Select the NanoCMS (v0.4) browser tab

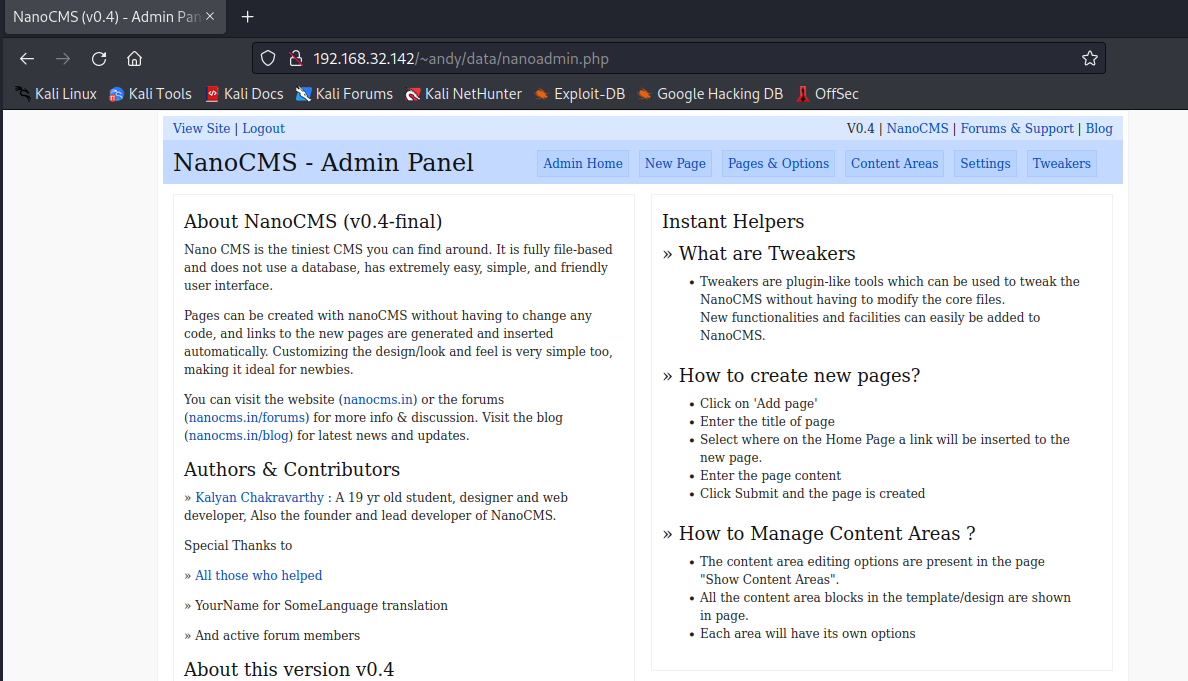(x=115, y=17)
